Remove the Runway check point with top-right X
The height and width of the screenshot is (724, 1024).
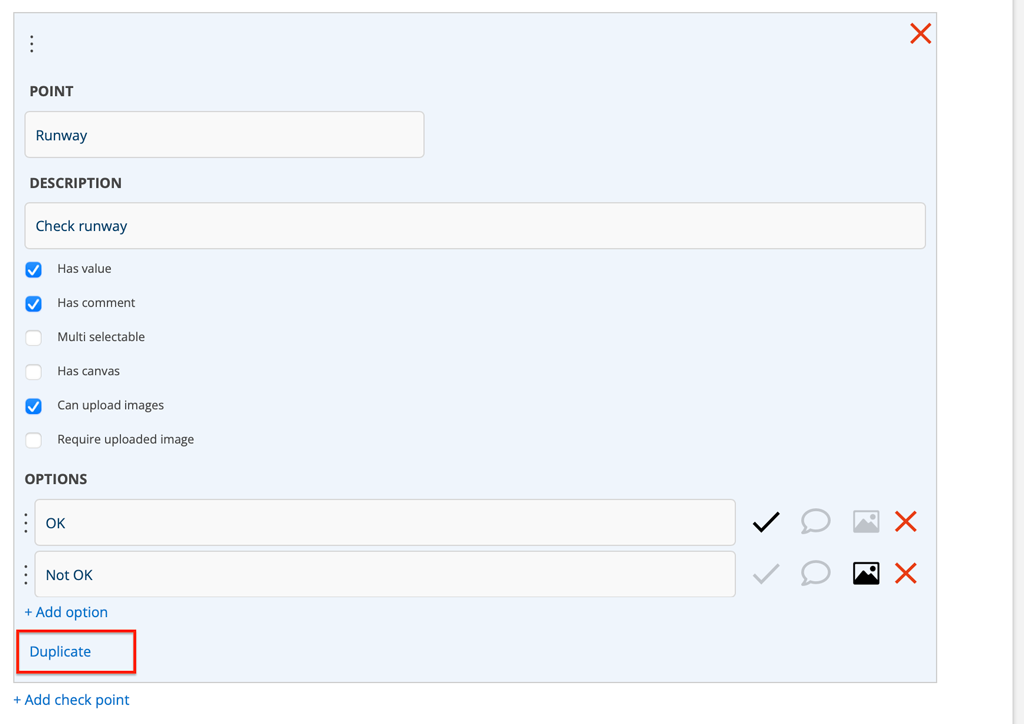(920, 34)
